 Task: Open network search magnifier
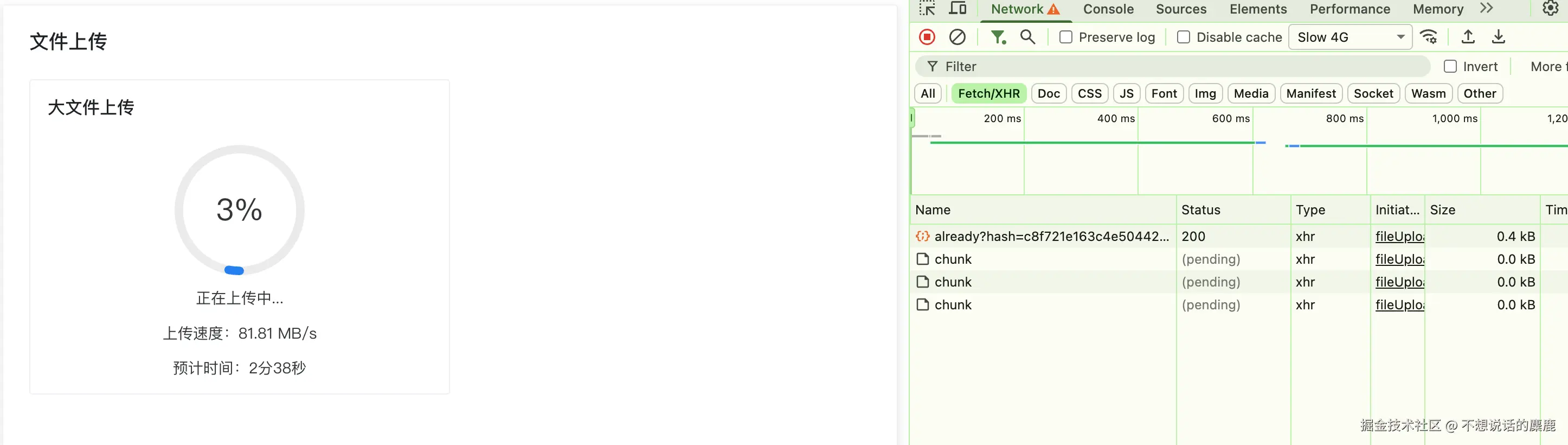(x=1027, y=37)
